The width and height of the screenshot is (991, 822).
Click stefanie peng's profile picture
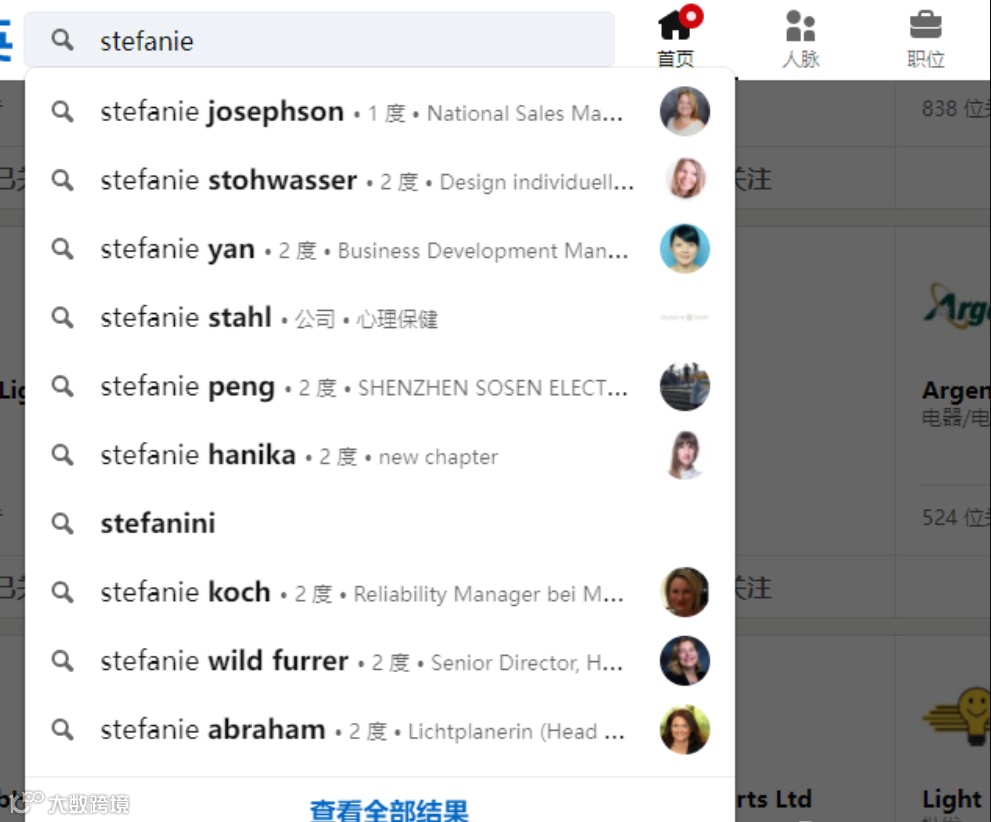click(684, 386)
